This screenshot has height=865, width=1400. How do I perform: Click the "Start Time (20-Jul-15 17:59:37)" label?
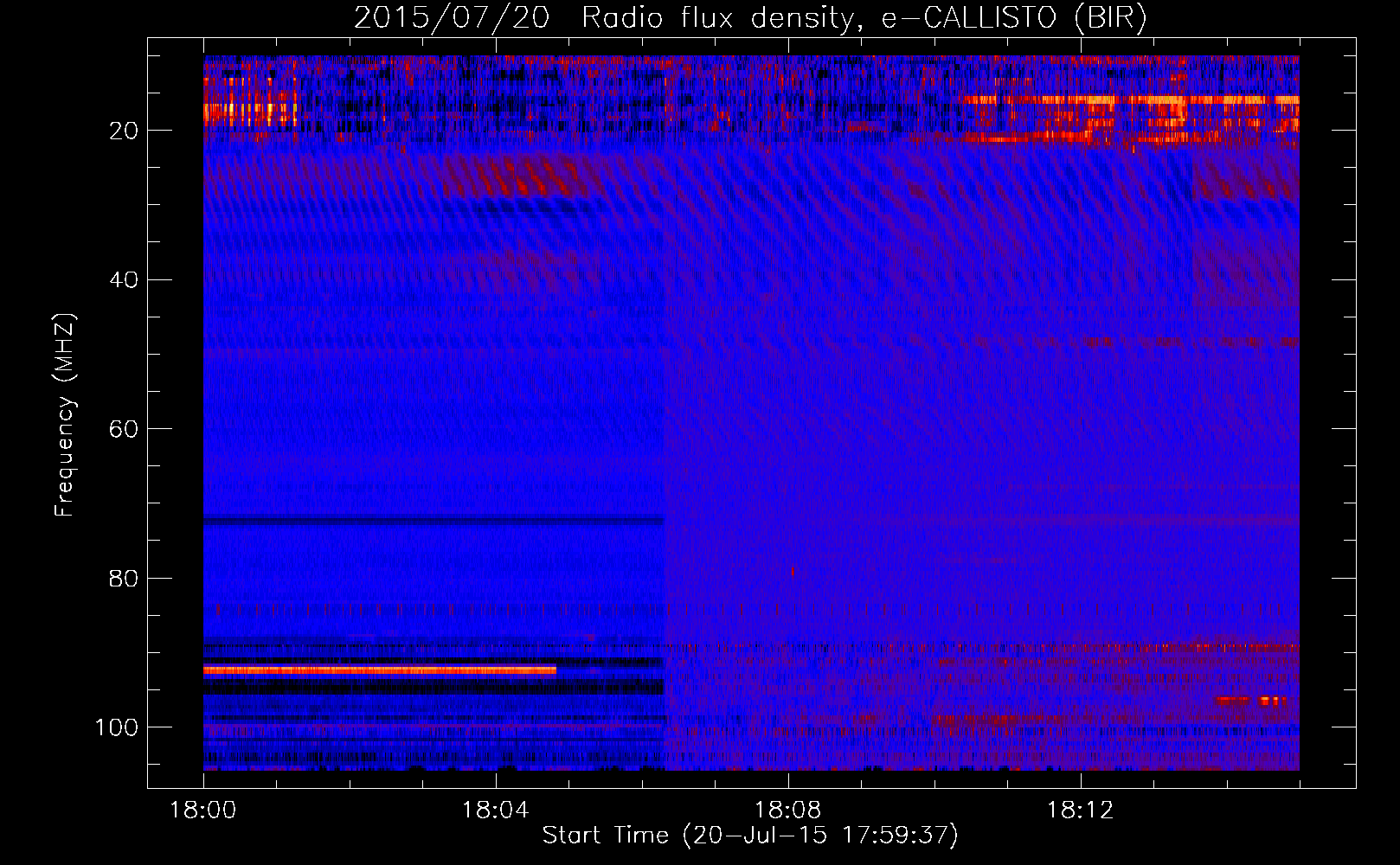(x=750, y=836)
